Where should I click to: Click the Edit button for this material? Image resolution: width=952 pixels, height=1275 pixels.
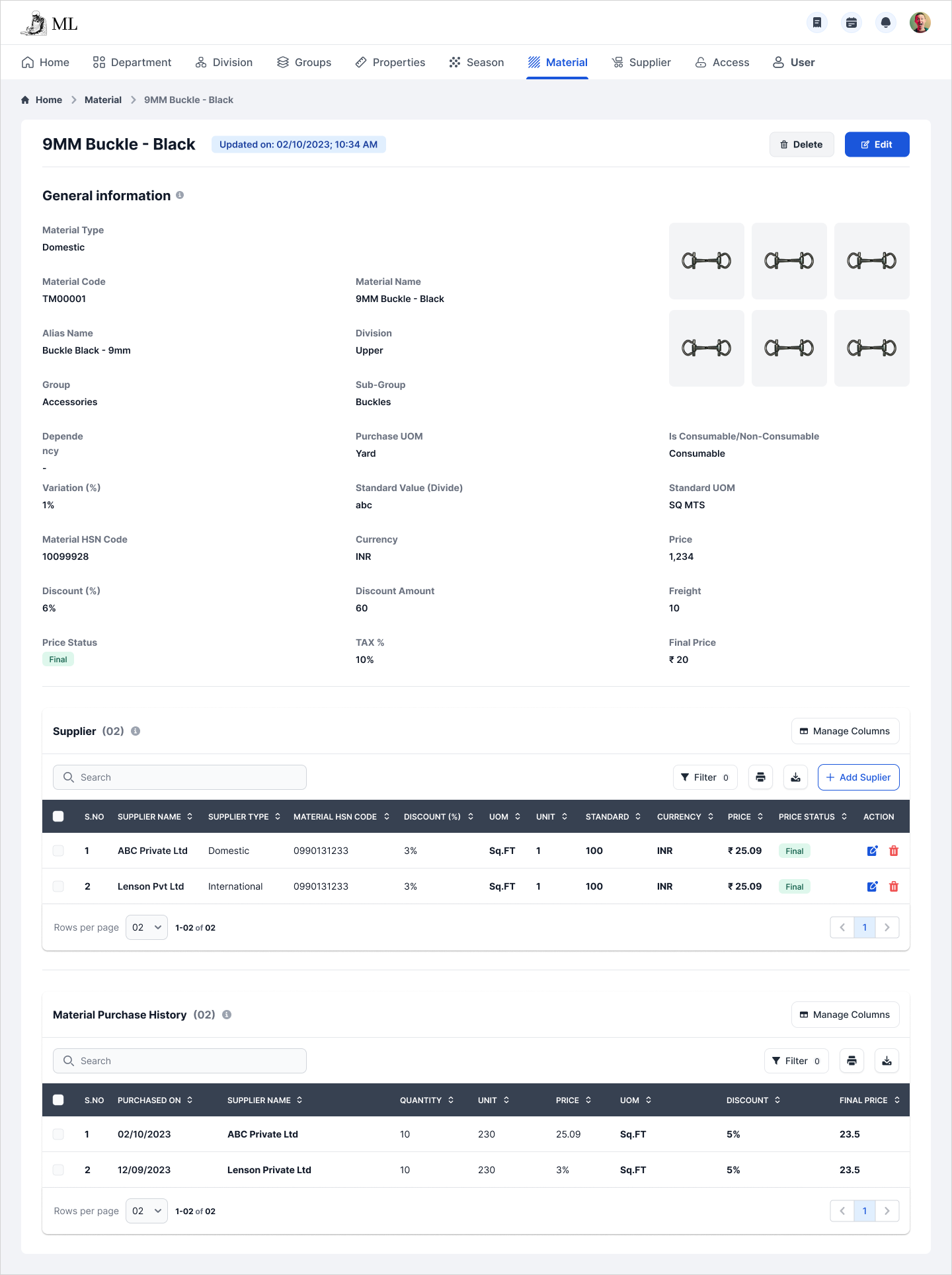pyautogui.click(x=877, y=144)
